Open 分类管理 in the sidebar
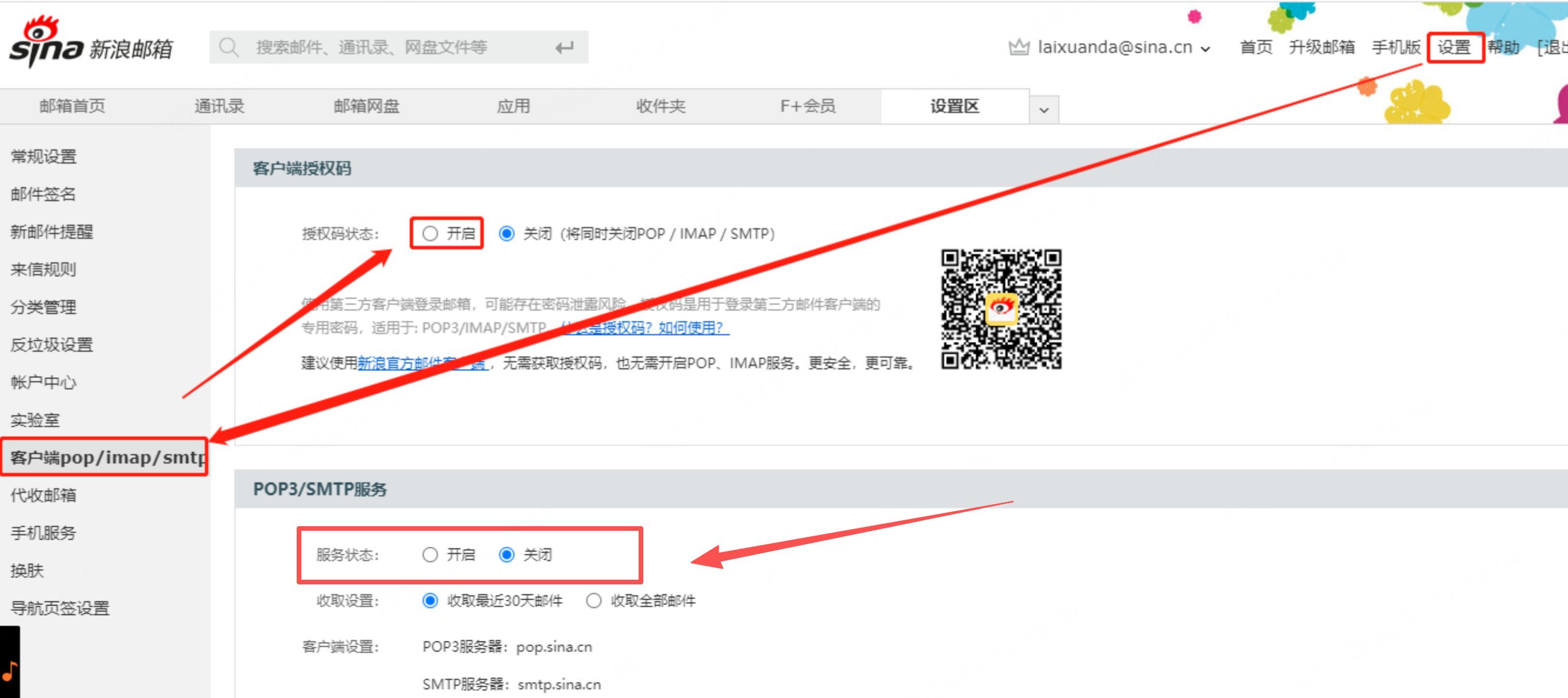Image resolution: width=1568 pixels, height=698 pixels. click(x=43, y=307)
